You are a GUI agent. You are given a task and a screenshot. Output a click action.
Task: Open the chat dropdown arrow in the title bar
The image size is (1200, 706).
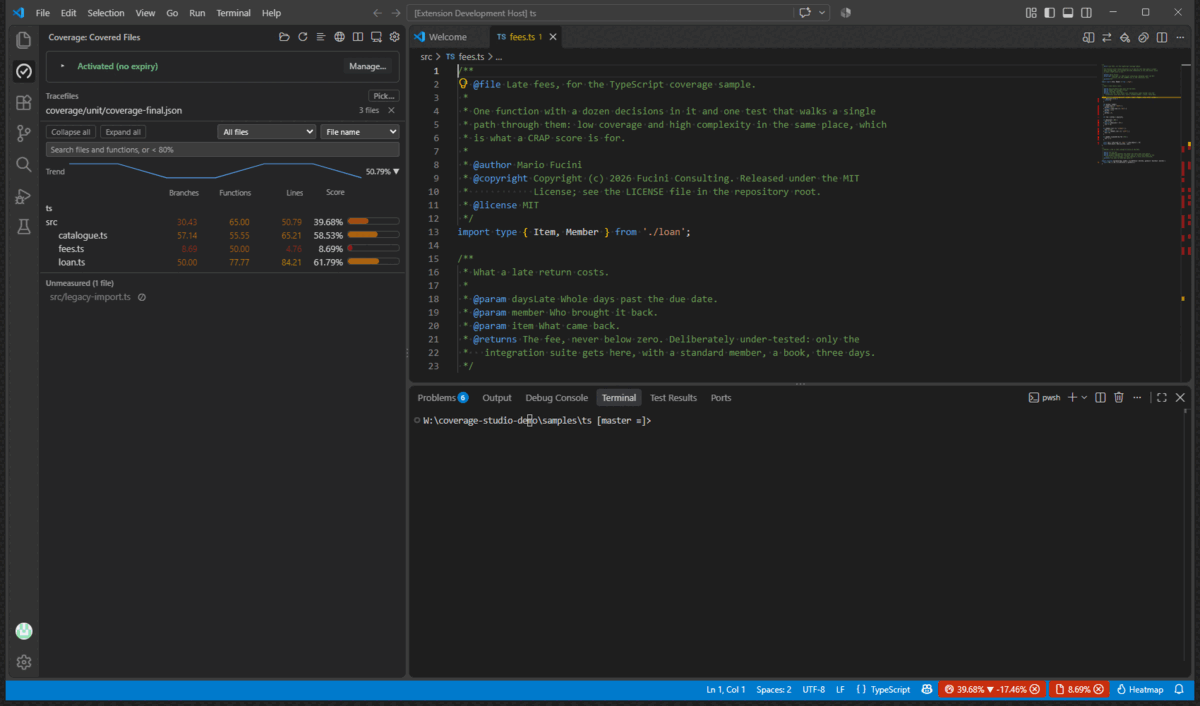point(822,13)
